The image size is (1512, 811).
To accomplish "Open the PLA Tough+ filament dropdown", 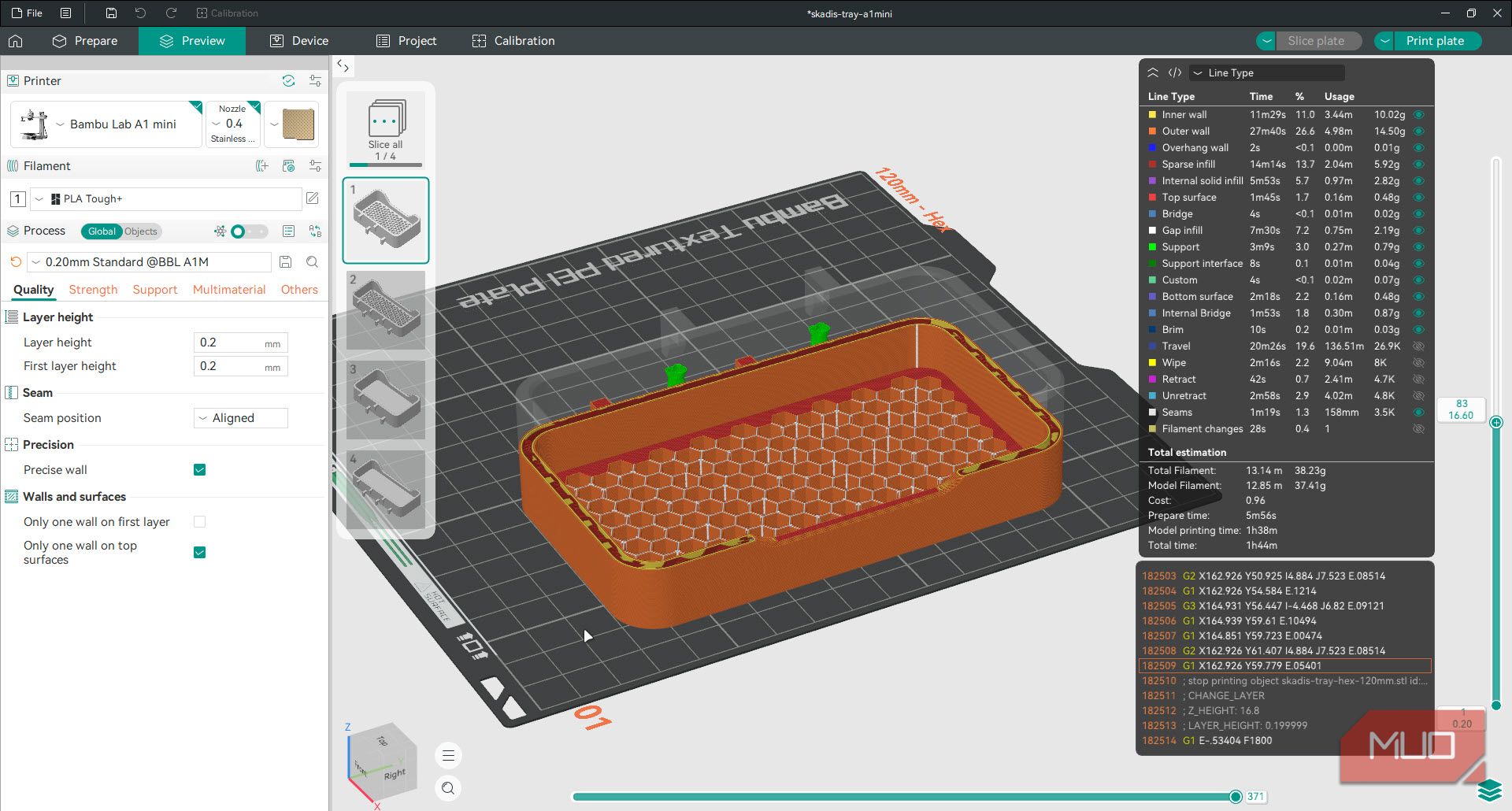I will click(166, 198).
